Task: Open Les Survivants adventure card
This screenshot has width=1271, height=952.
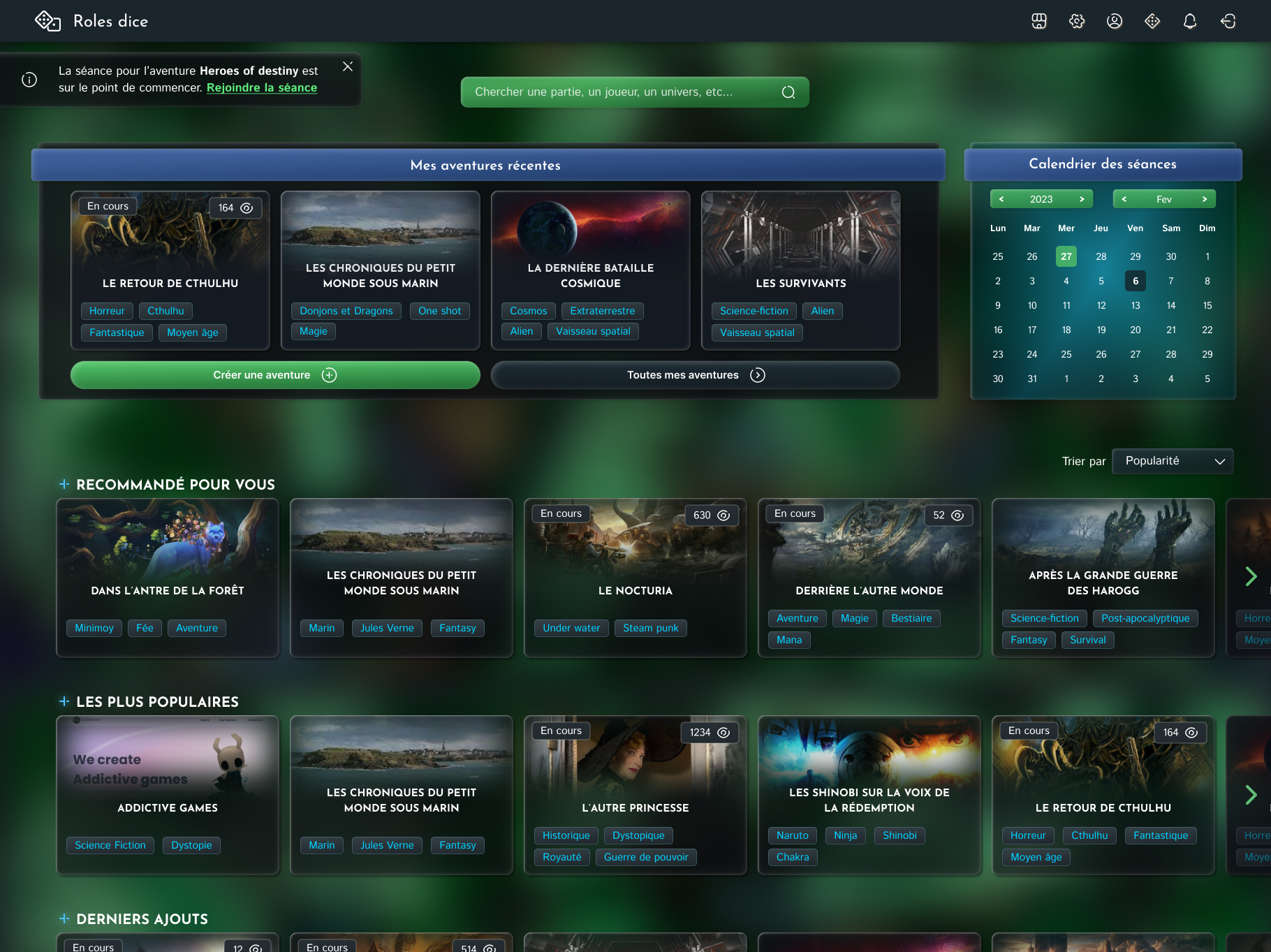Action: (x=801, y=270)
